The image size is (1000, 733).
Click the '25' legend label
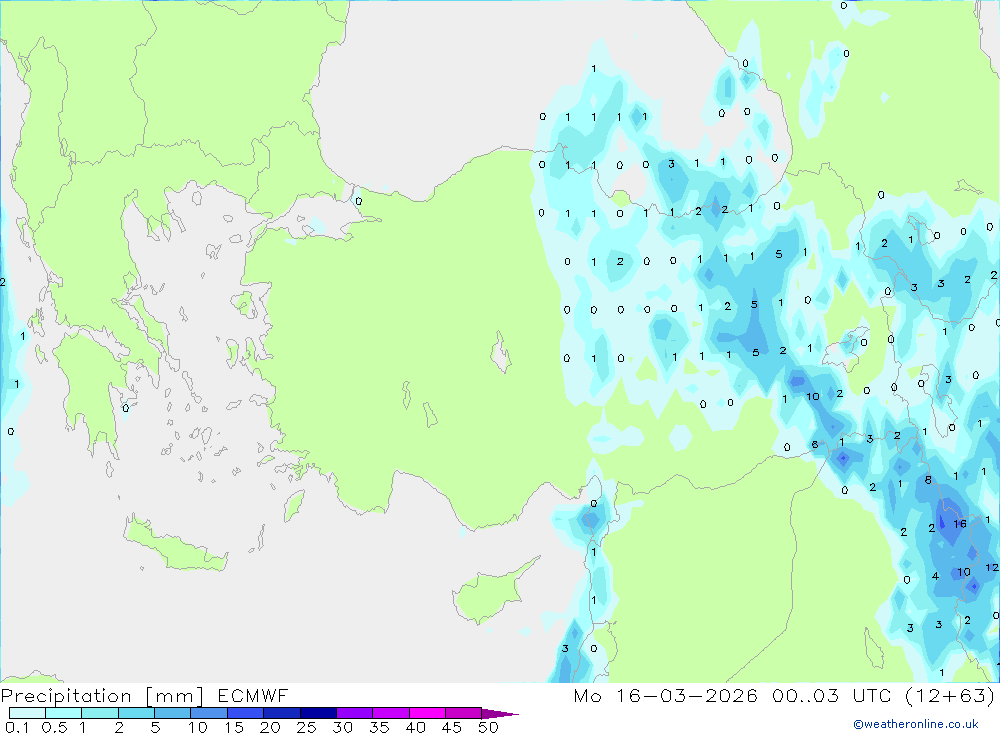point(306,727)
